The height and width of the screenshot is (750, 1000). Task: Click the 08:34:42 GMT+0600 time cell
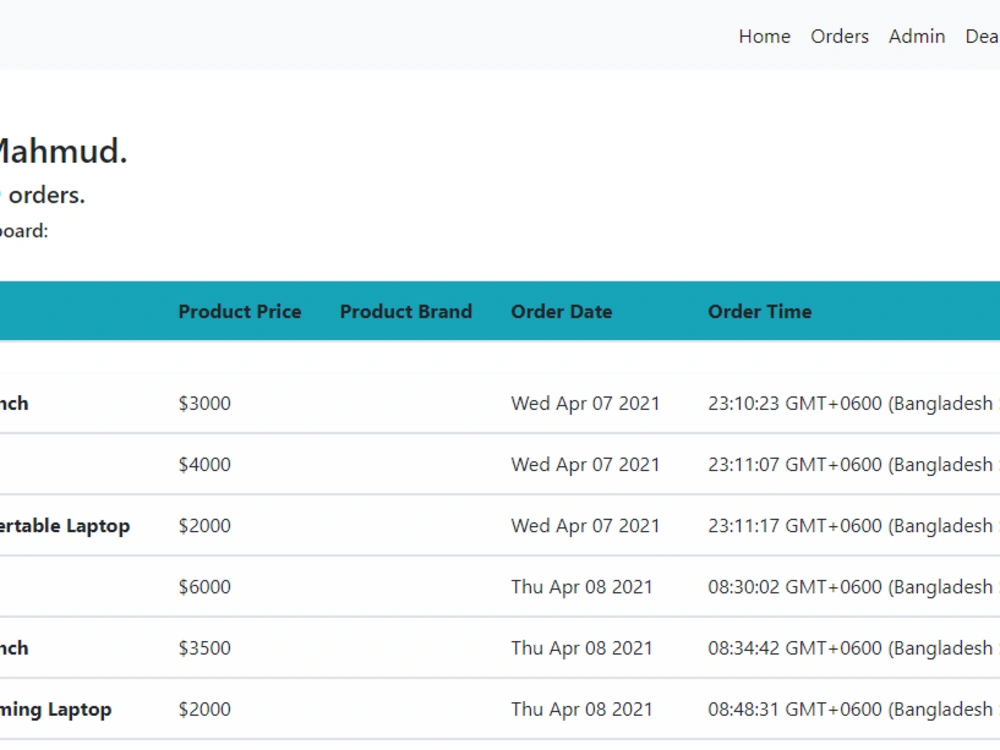coord(854,648)
